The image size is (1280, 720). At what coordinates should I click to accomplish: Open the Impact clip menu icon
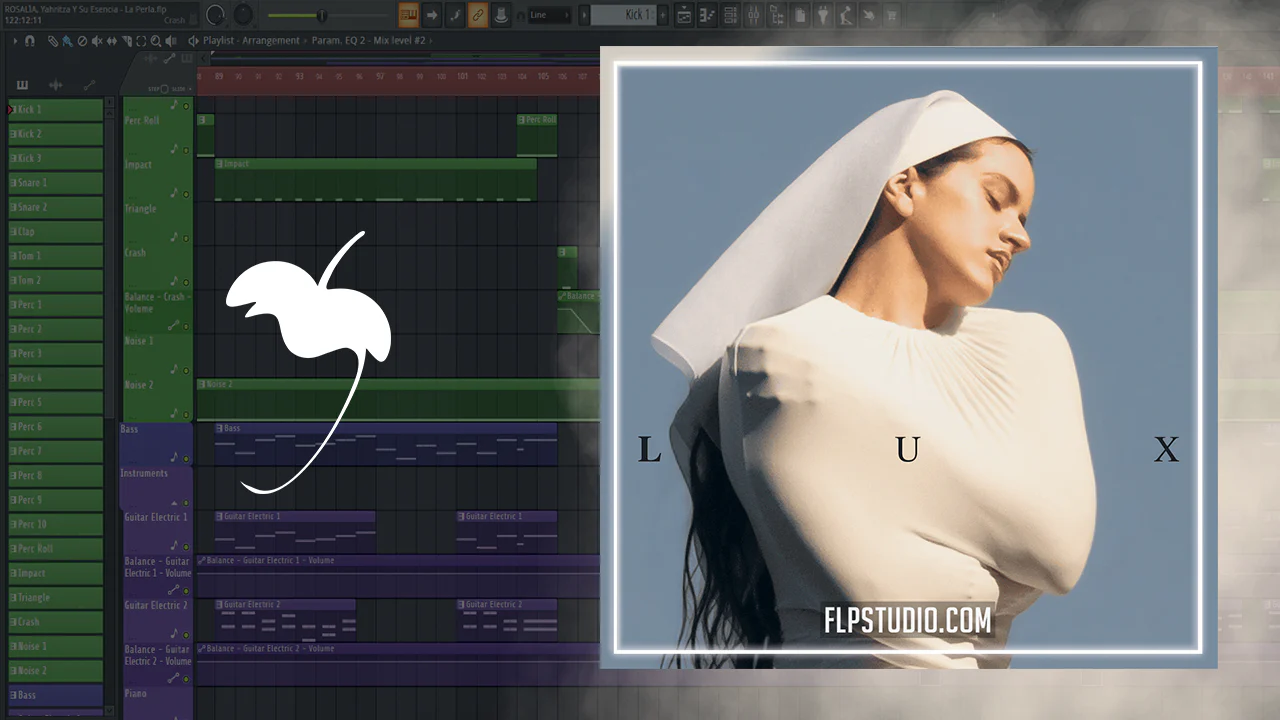220,164
